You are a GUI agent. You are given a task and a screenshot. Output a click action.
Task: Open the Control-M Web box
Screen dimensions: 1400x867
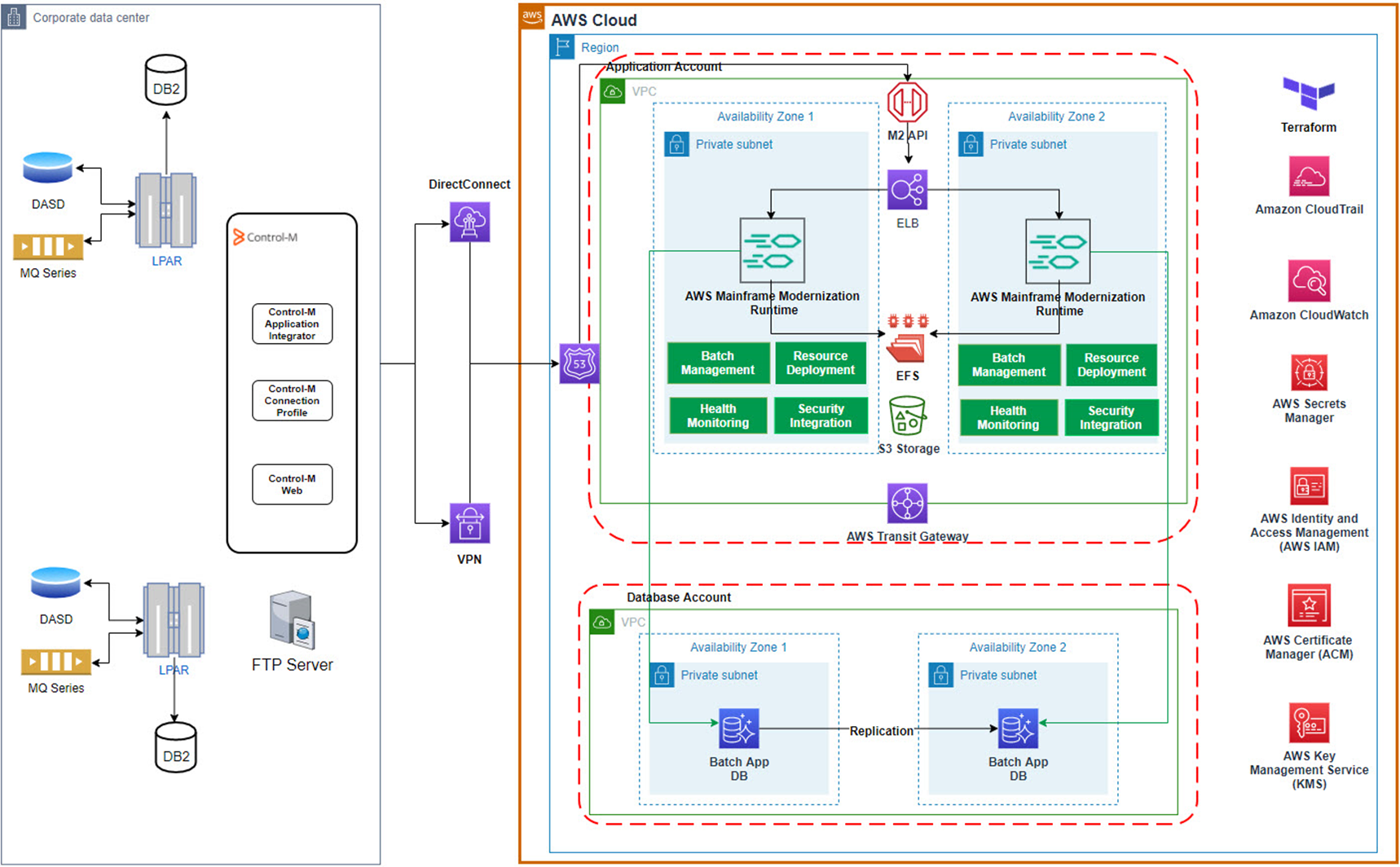pyautogui.click(x=292, y=484)
